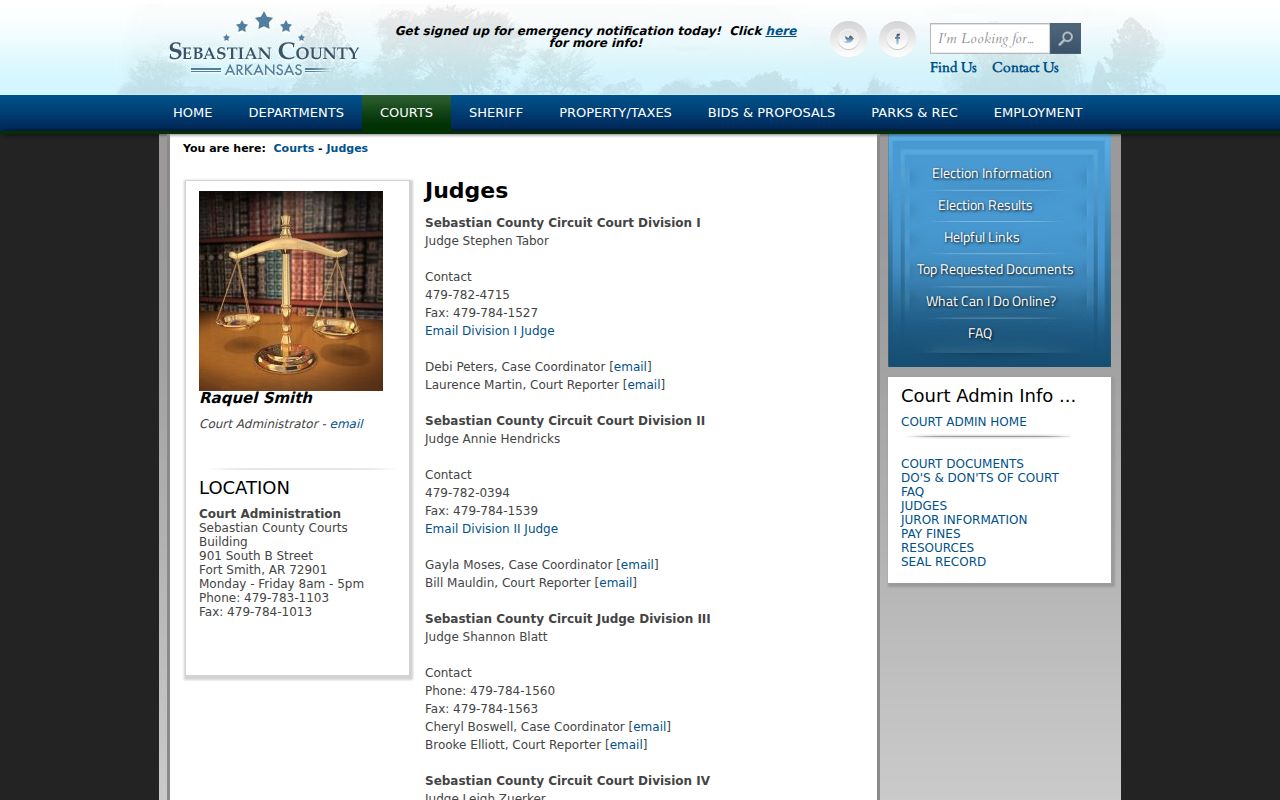The height and width of the screenshot is (800, 1280).
Task: Open the FAQ link in blue sidebar
Action: tap(980, 334)
